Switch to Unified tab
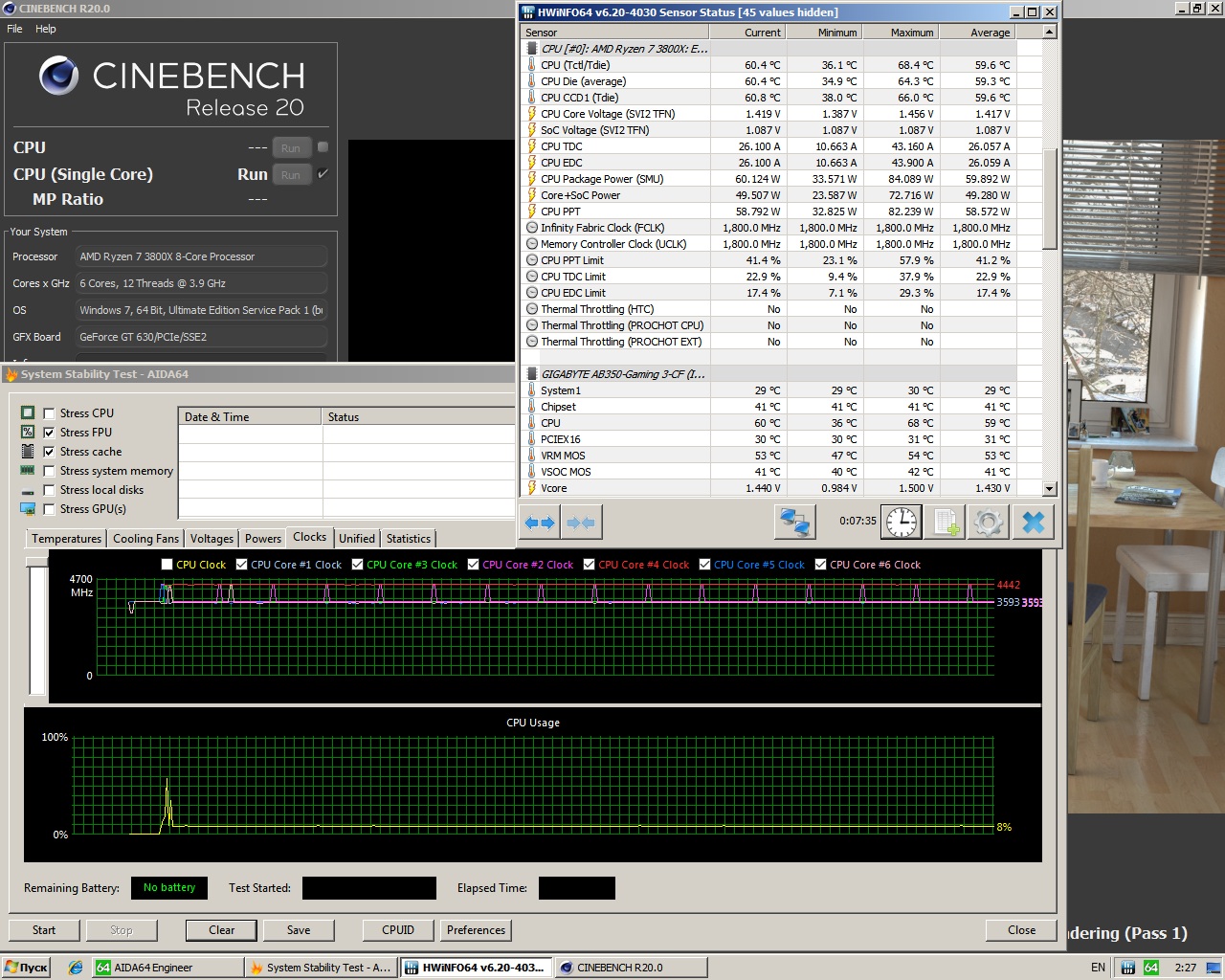Image resolution: width=1225 pixels, height=980 pixels. click(357, 539)
